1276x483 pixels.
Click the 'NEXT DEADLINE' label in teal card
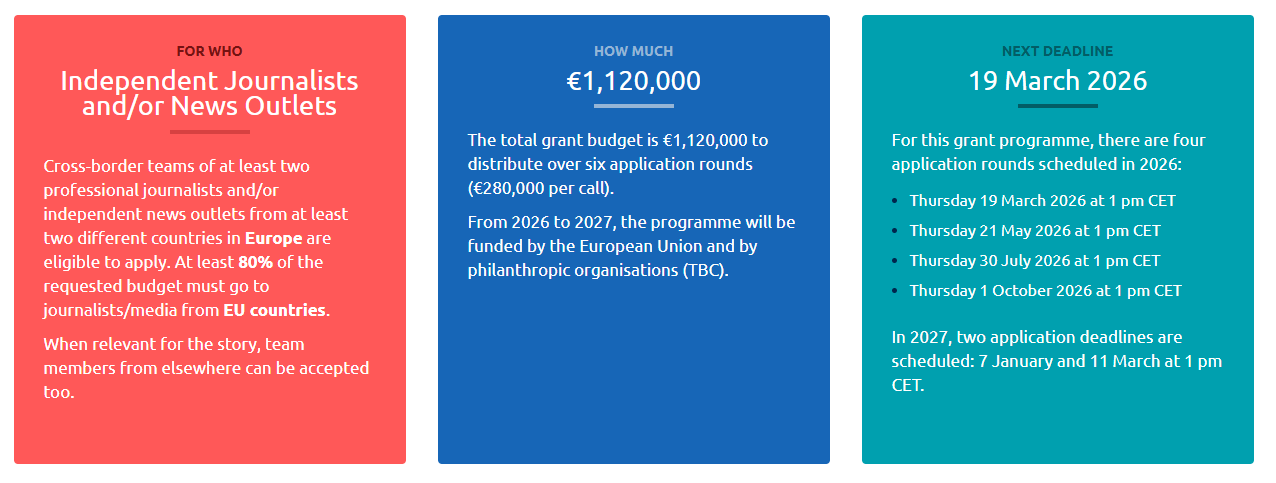1057,51
